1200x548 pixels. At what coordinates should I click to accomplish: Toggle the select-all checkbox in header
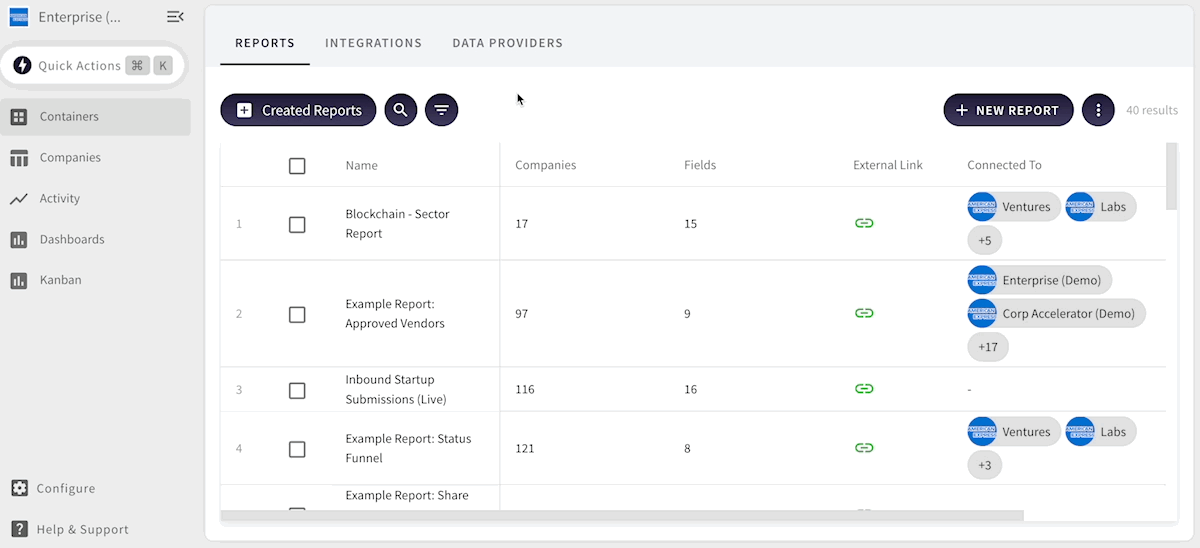(297, 166)
